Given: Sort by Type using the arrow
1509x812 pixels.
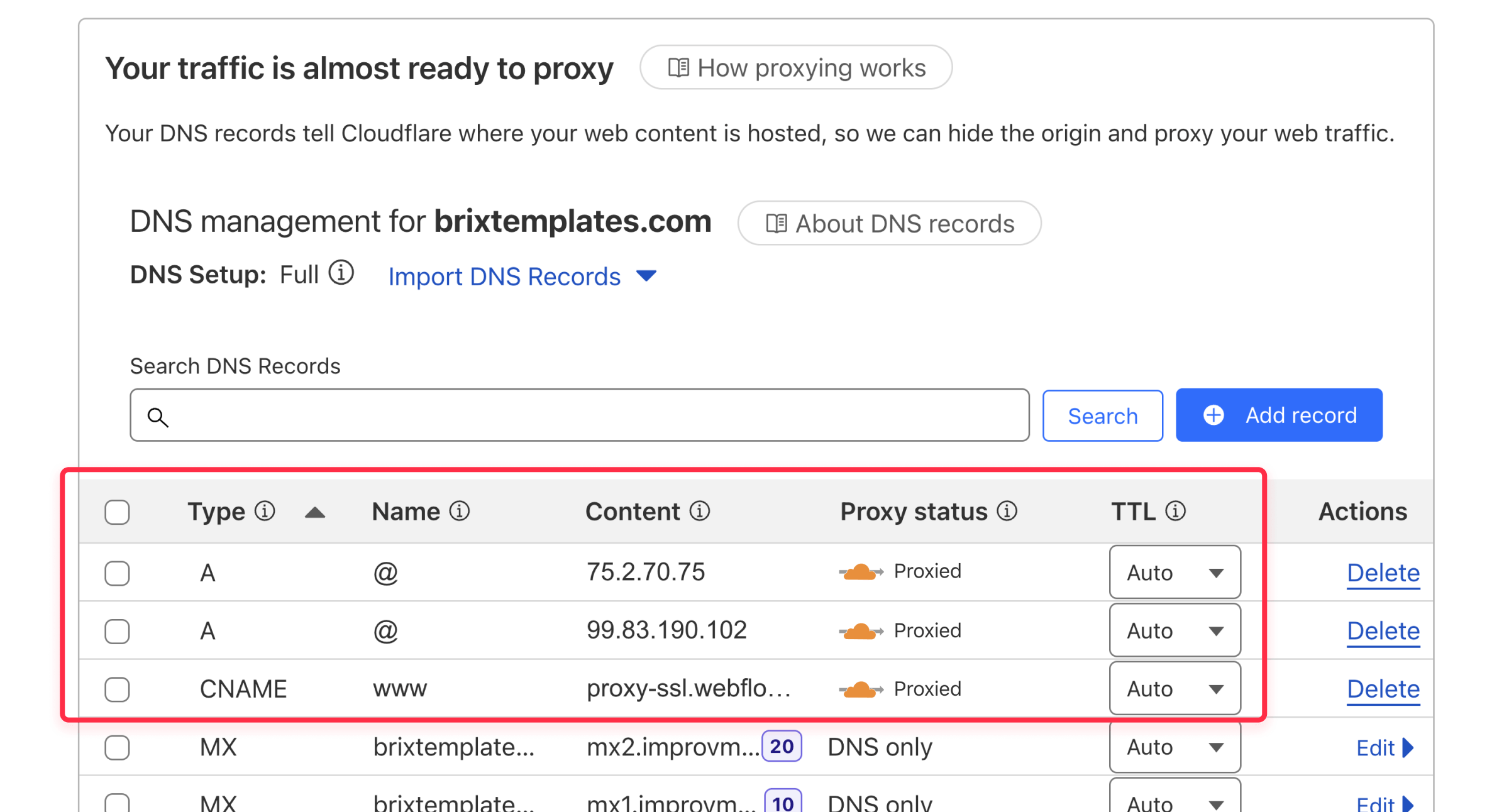Looking at the screenshot, I should pos(315,513).
